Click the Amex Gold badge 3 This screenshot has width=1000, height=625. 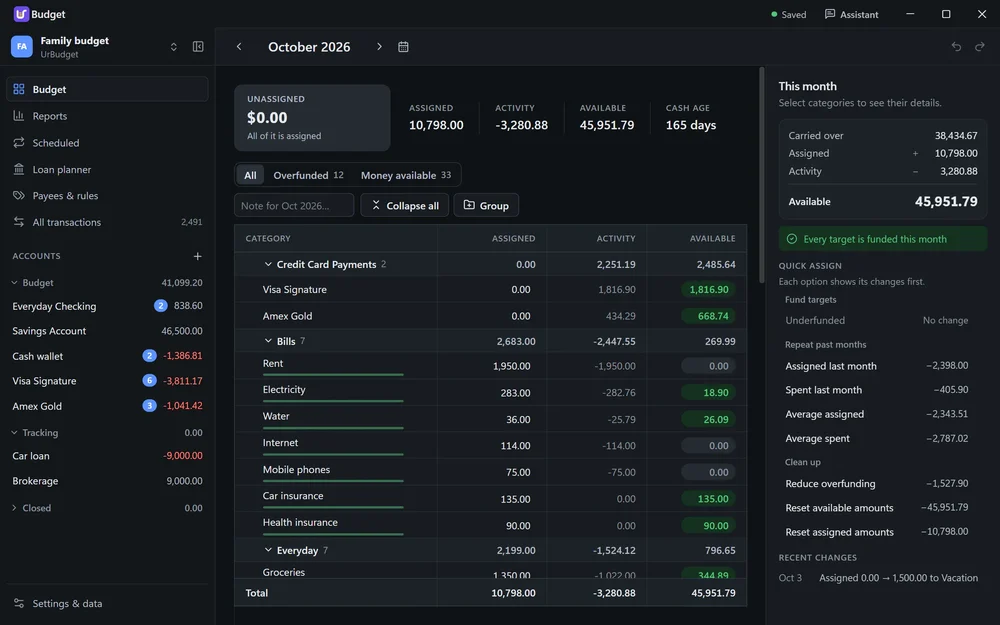(149, 406)
